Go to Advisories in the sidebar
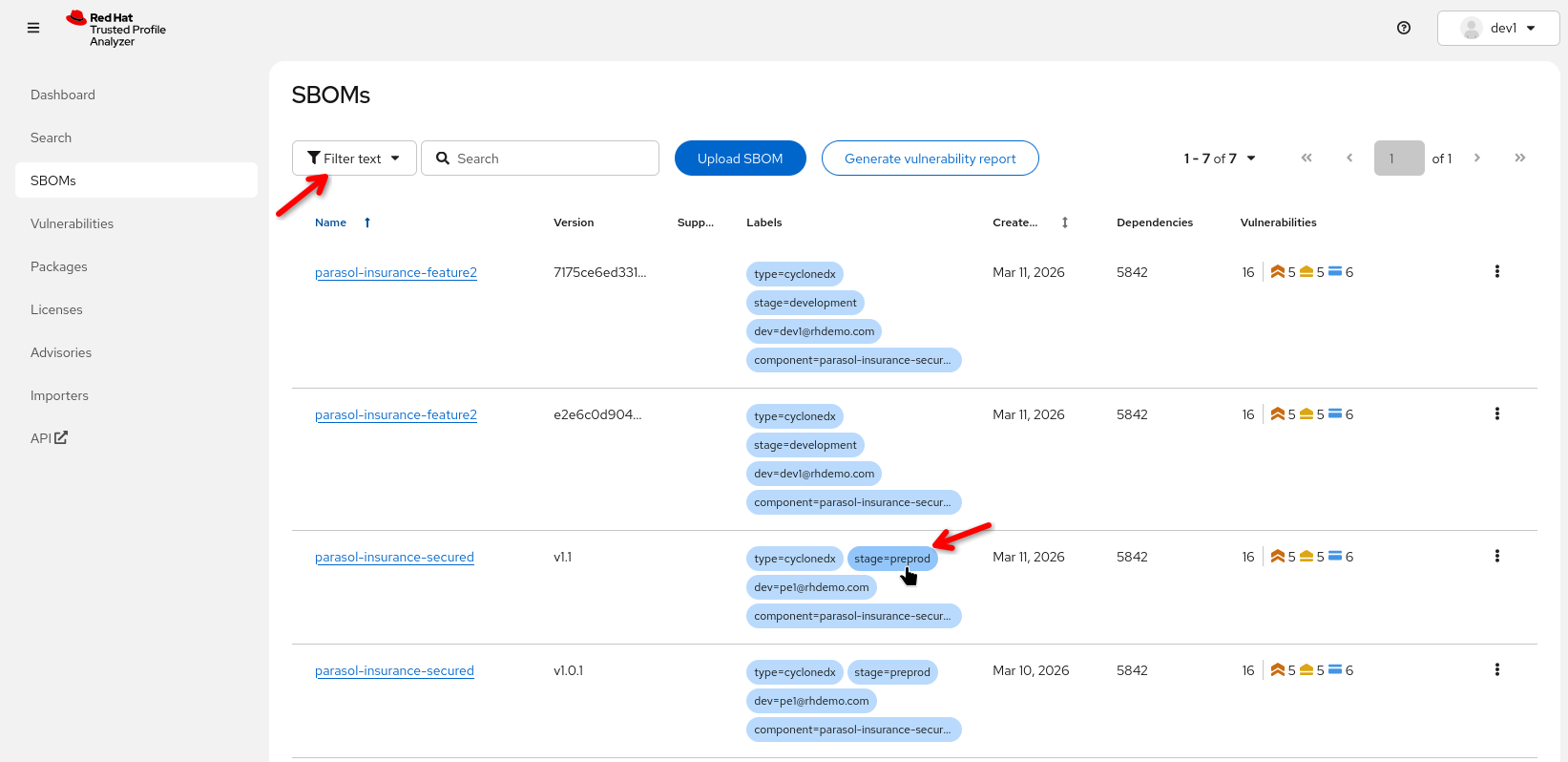1568x762 pixels. (61, 352)
